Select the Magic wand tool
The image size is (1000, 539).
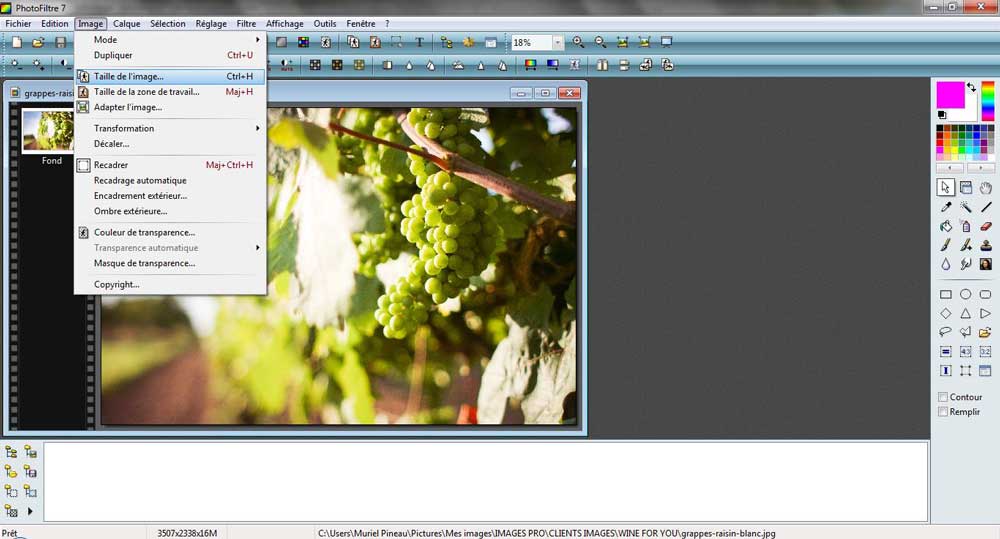[x=966, y=207]
